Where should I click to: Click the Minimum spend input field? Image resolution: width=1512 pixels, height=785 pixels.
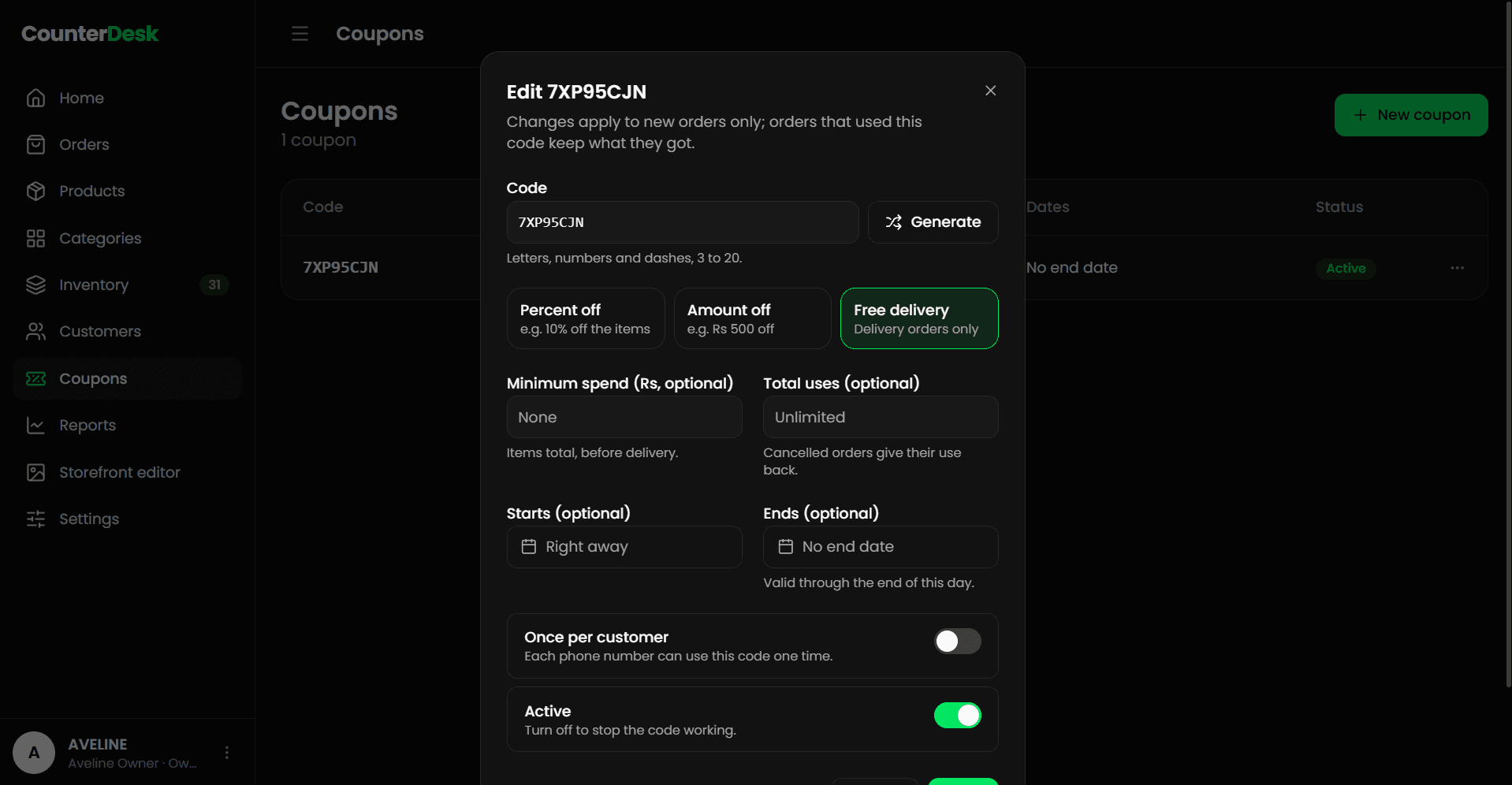point(624,417)
